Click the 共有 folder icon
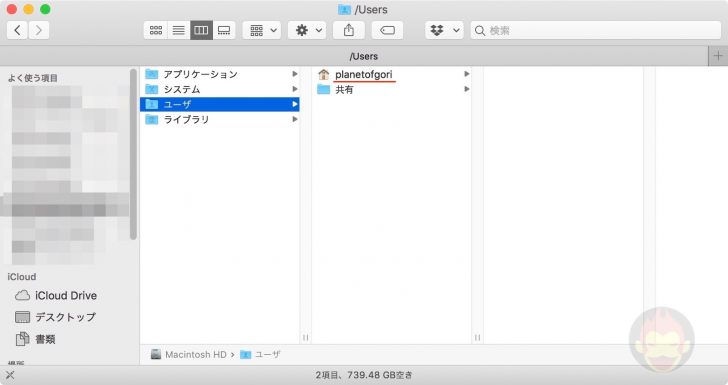 pyautogui.click(x=324, y=89)
